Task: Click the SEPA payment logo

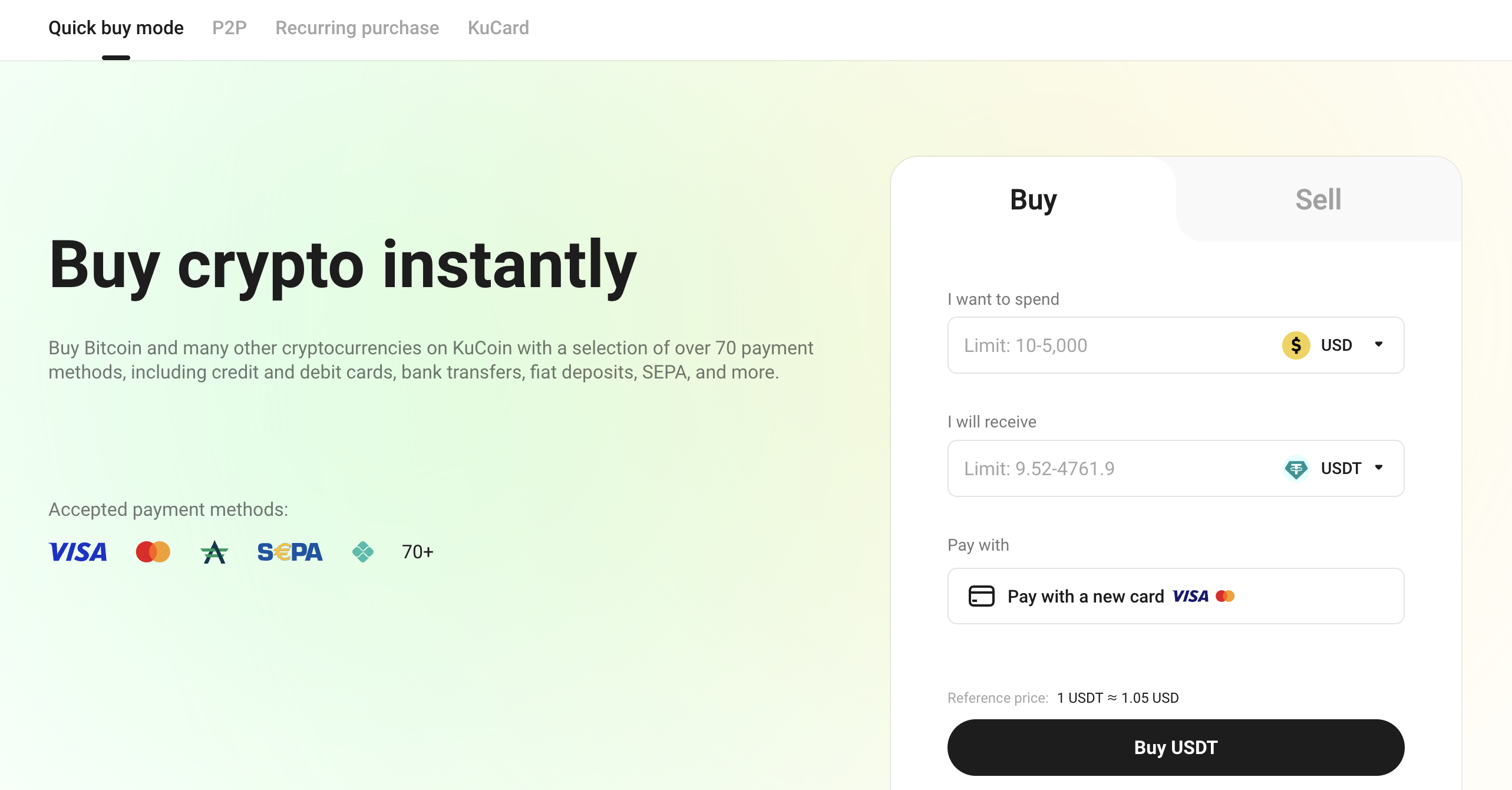Action: (290, 552)
